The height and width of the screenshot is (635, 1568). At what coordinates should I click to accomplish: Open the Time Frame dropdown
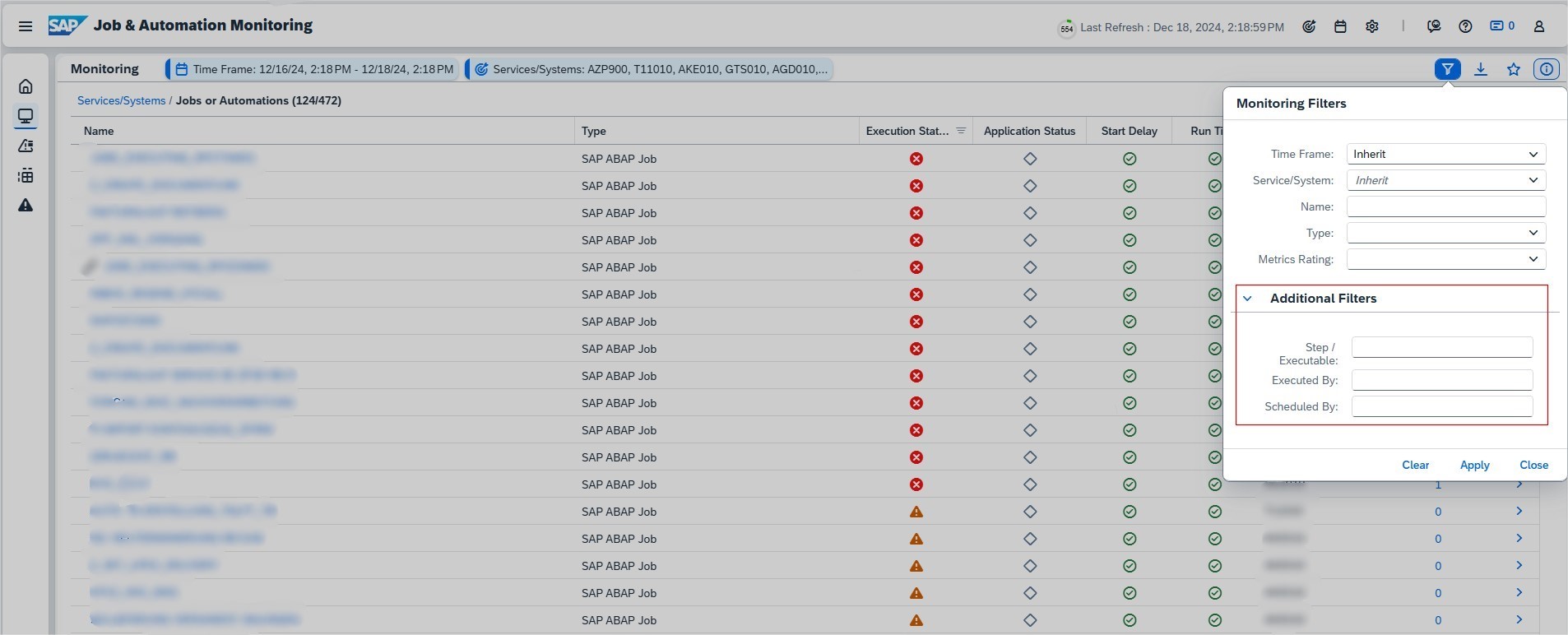1445,154
